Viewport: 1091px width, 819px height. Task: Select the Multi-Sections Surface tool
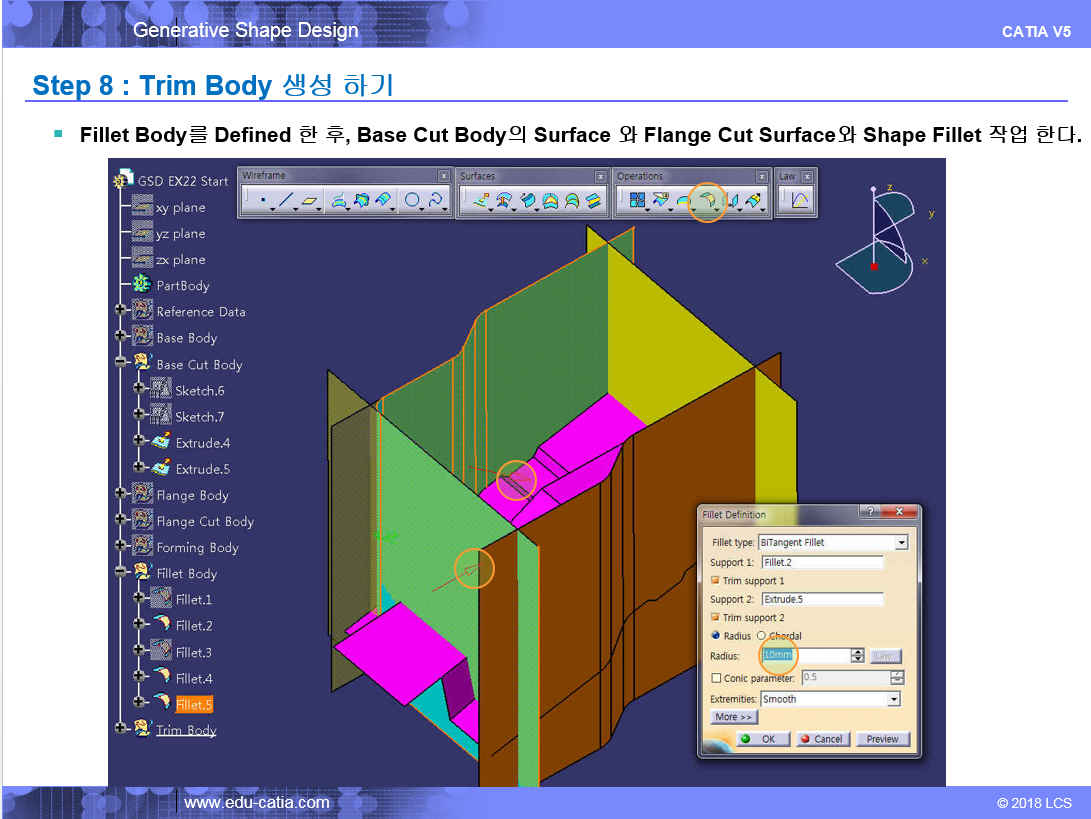(572, 200)
